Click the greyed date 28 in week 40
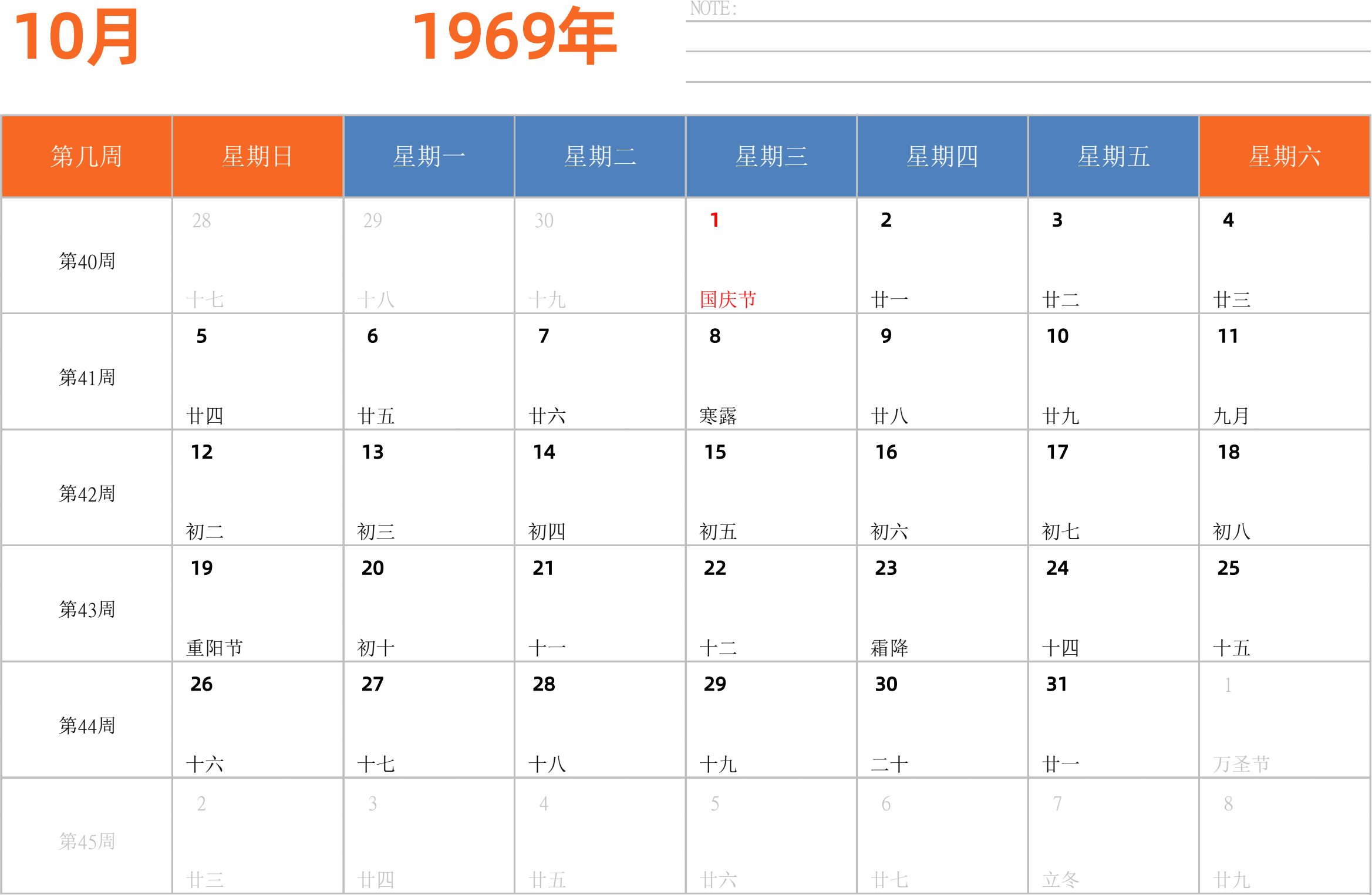Image resolution: width=1372 pixels, height=895 pixels. 201,221
